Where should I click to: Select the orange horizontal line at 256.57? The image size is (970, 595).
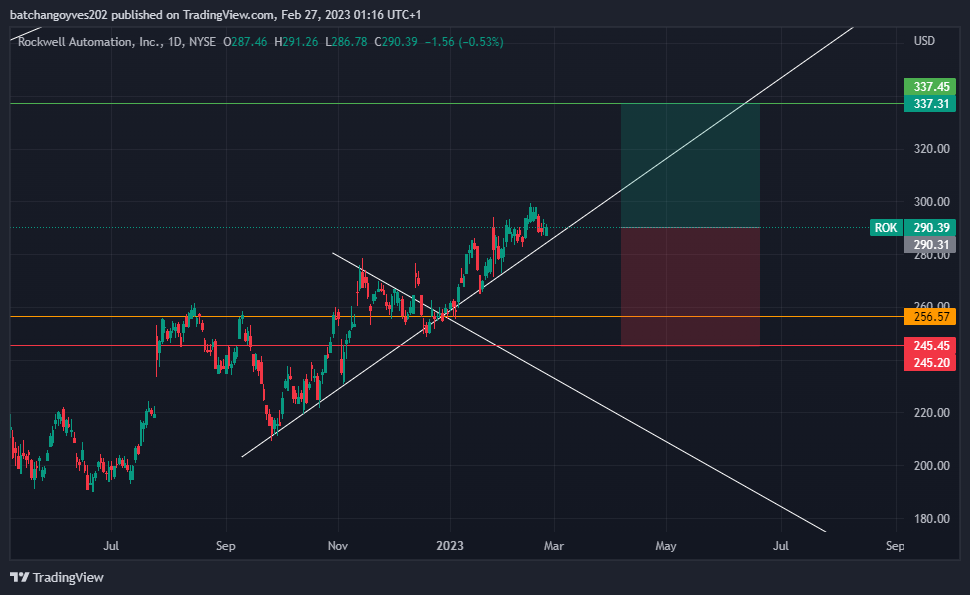pos(457,317)
